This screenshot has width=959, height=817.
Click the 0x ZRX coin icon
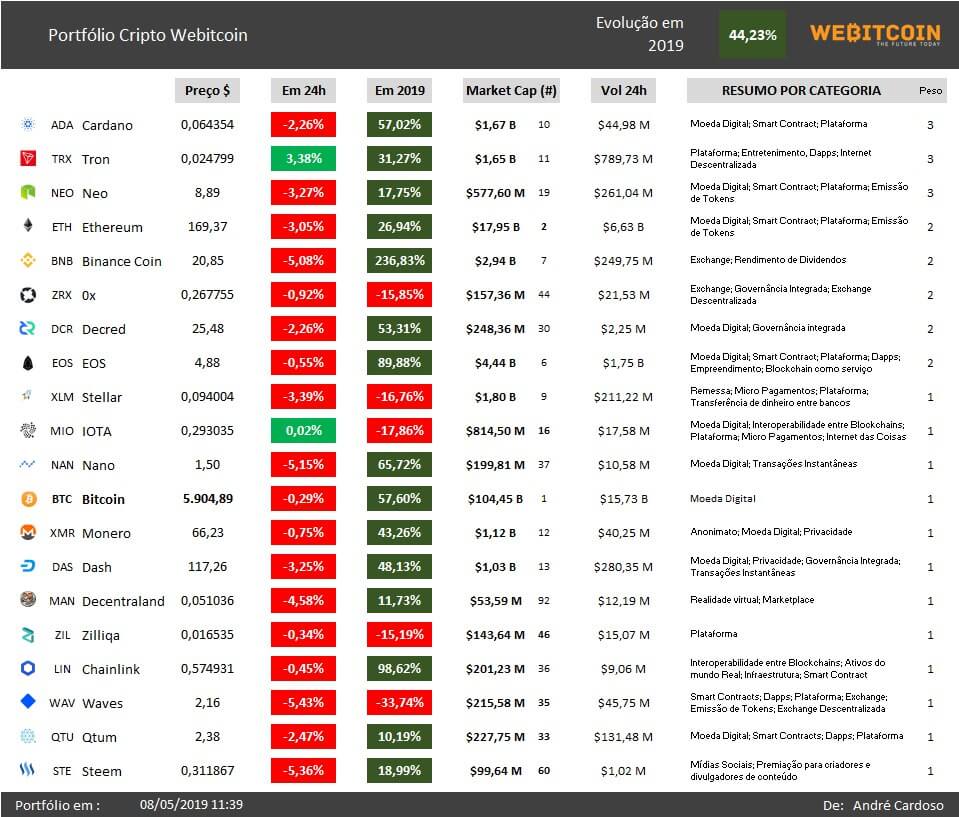point(28,295)
